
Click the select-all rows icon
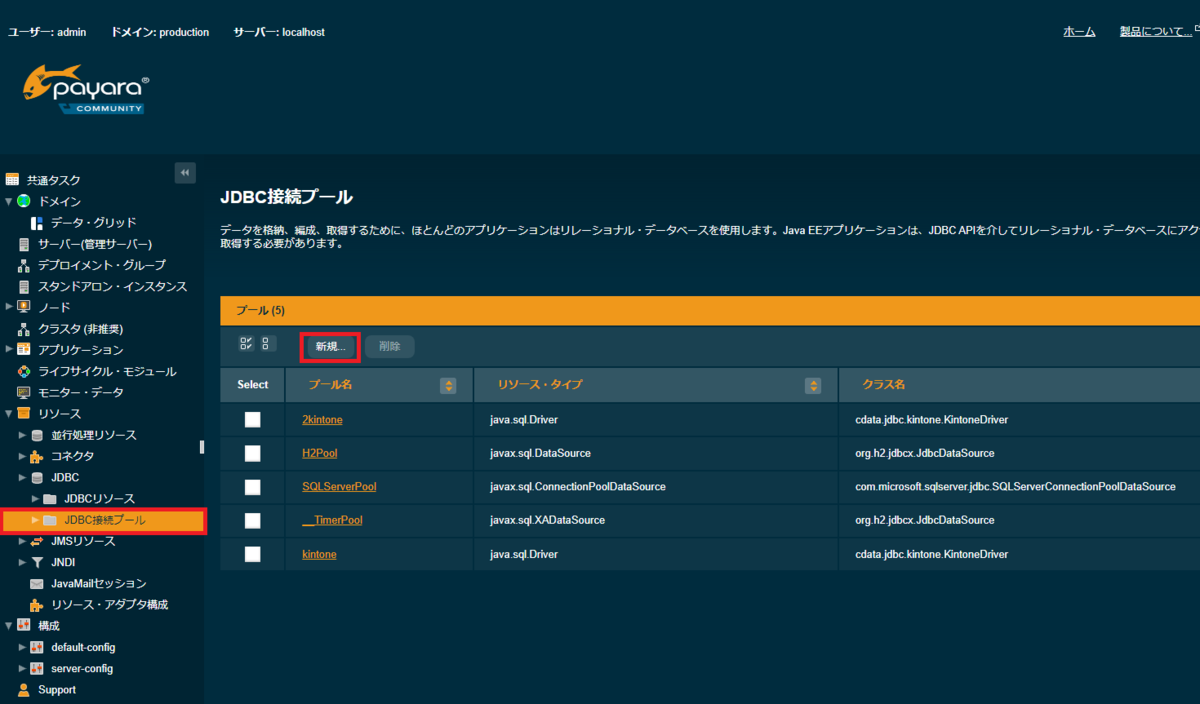tap(246, 344)
